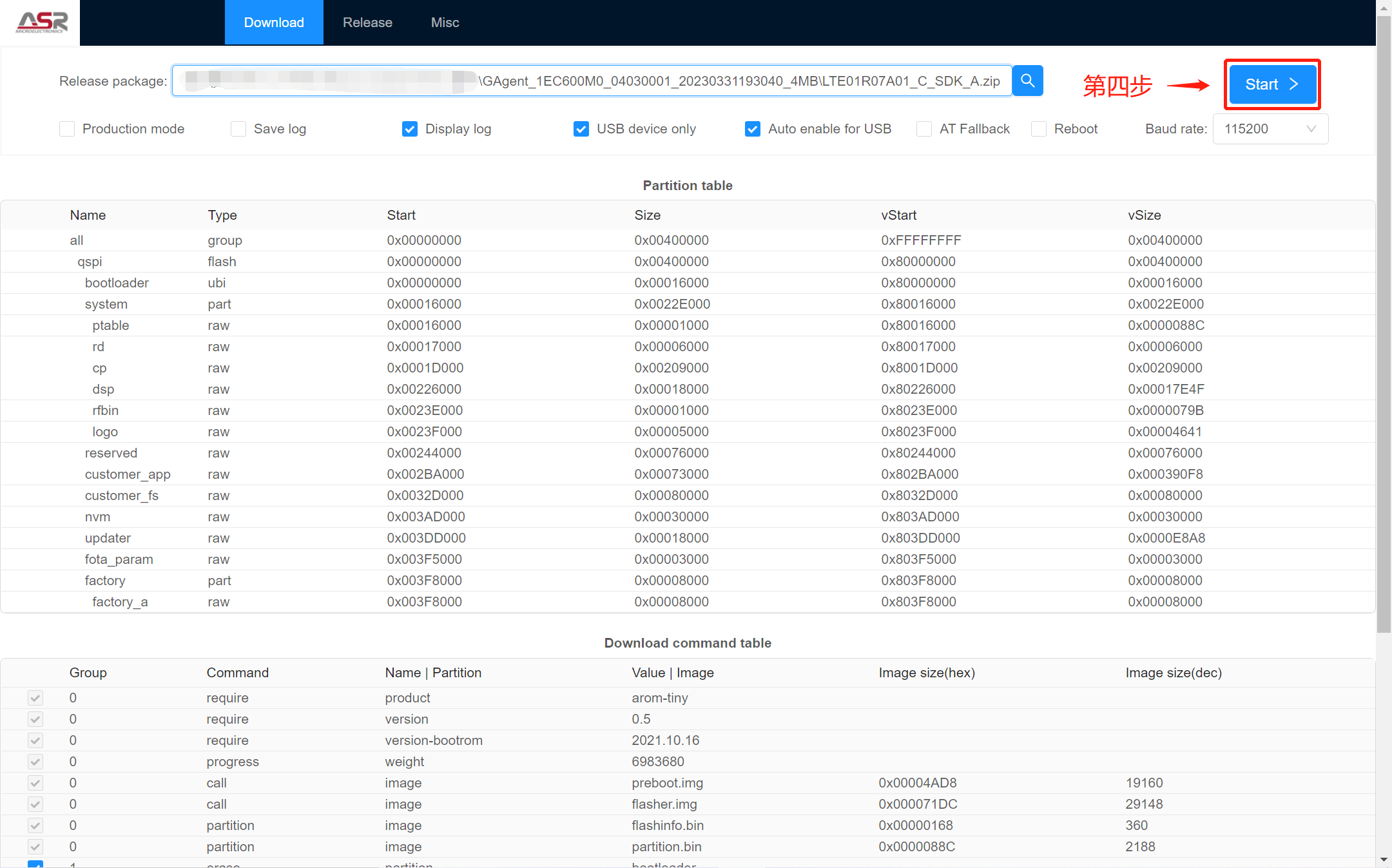
Task: Click the scrollbar down arrow
Action: (1384, 860)
